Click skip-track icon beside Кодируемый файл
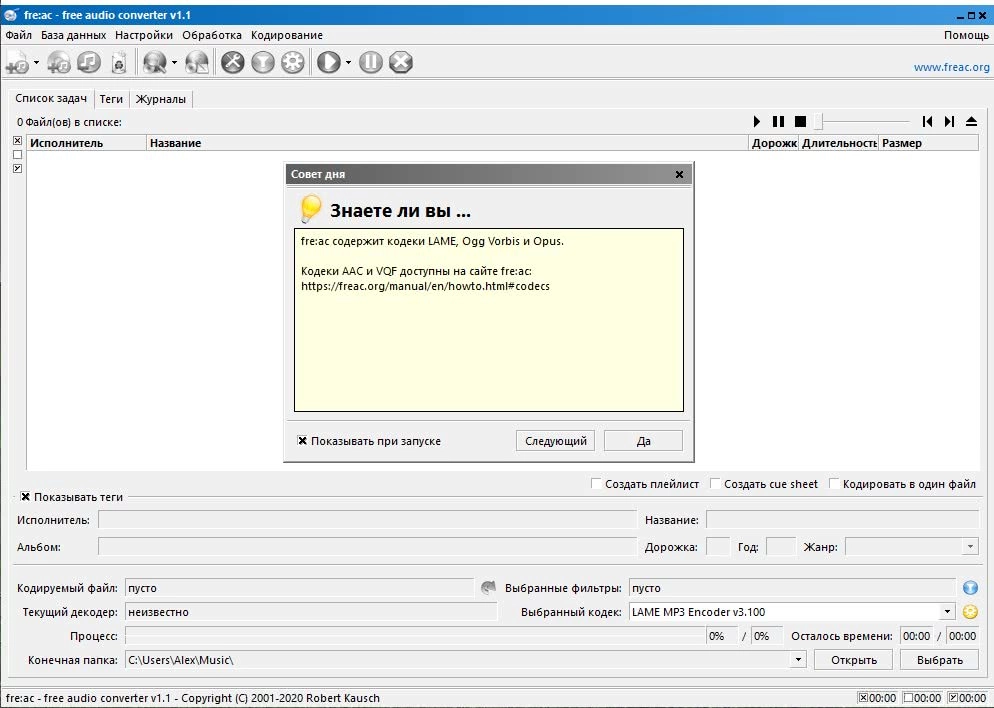Viewport: 994px width, 708px height. 488,588
